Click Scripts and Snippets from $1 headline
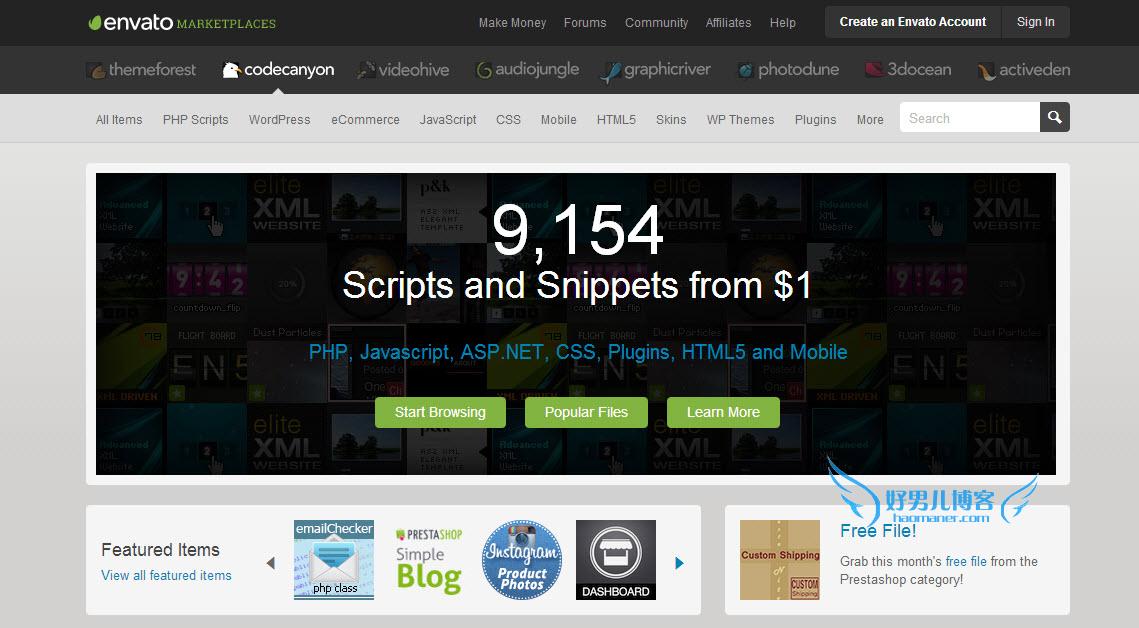Screen dimensions: 1139x628 point(577,285)
